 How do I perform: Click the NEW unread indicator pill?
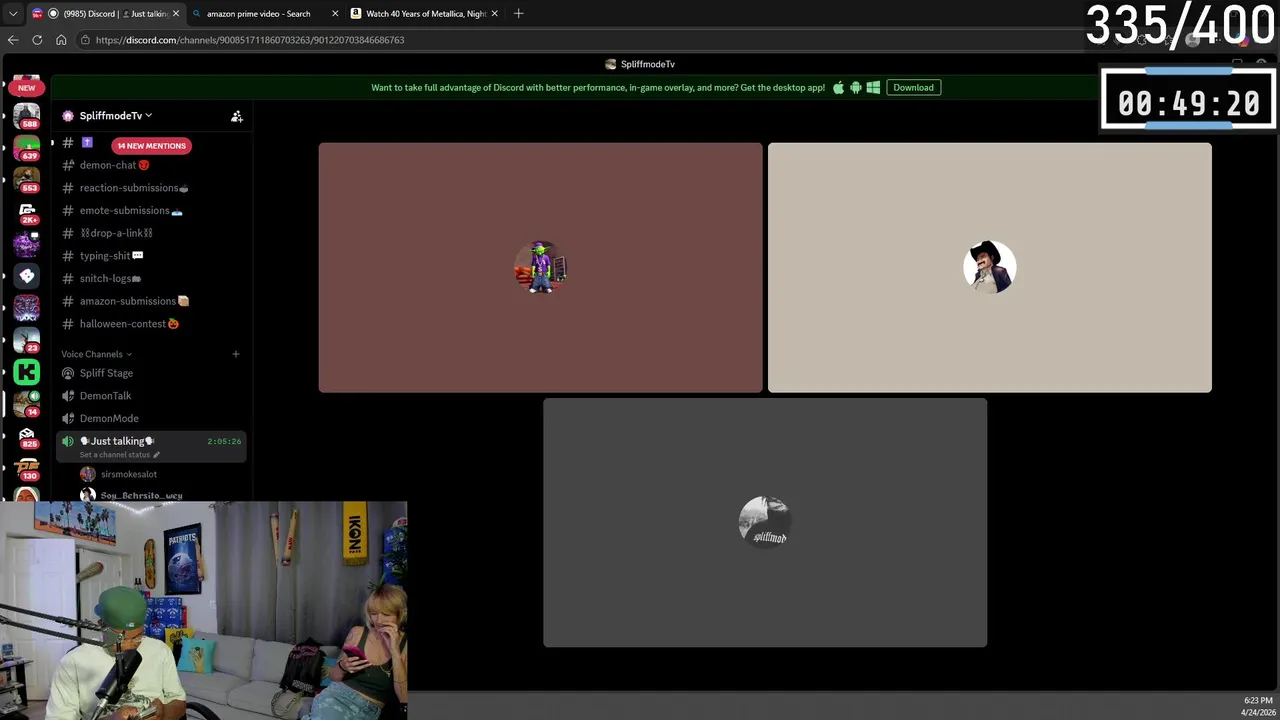click(x=26, y=87)
